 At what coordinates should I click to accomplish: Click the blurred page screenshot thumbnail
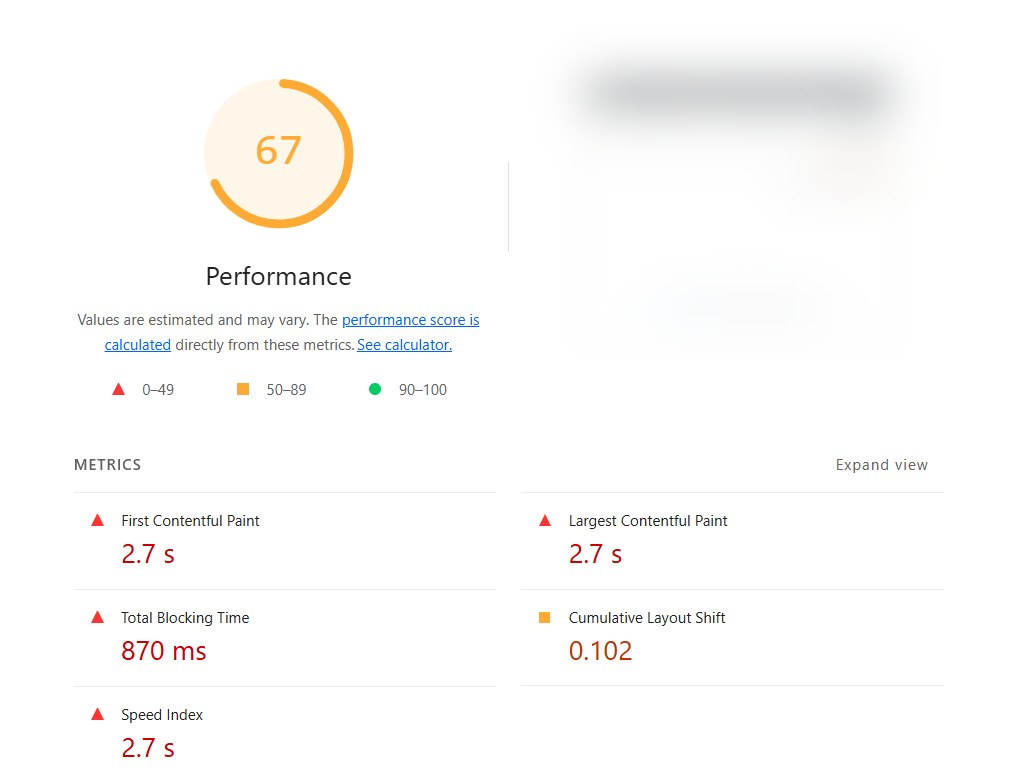(738, 200)
